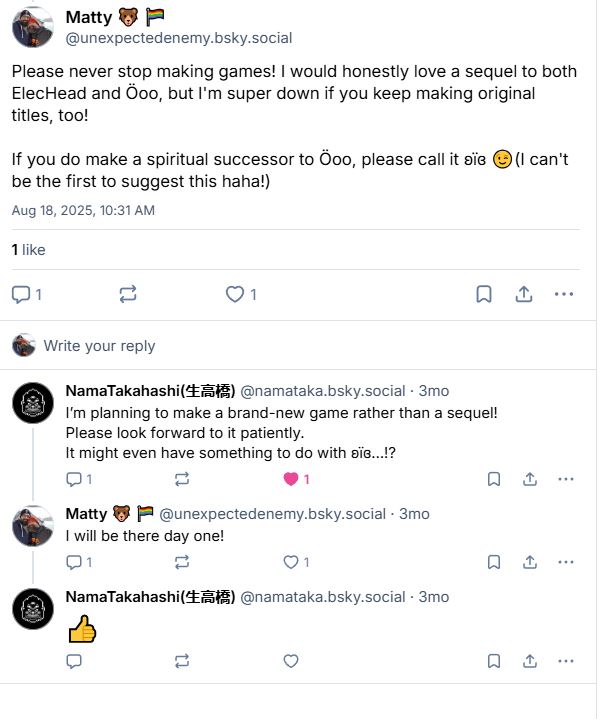Image resolution: width=603 pixels, height=719 pixels.
Task: Open more options on main post
Action: tap(564, 294)
